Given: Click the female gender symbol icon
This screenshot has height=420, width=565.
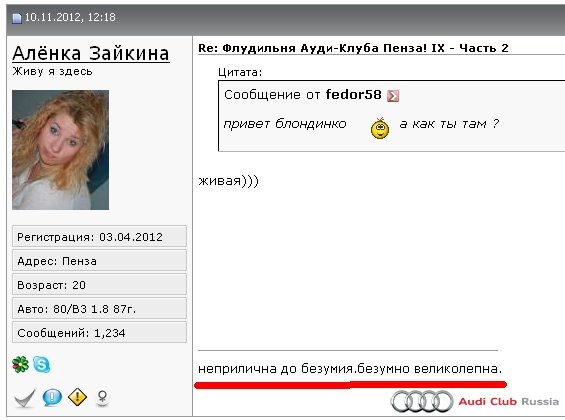Looking at the screenshot, I should (102, 398).
